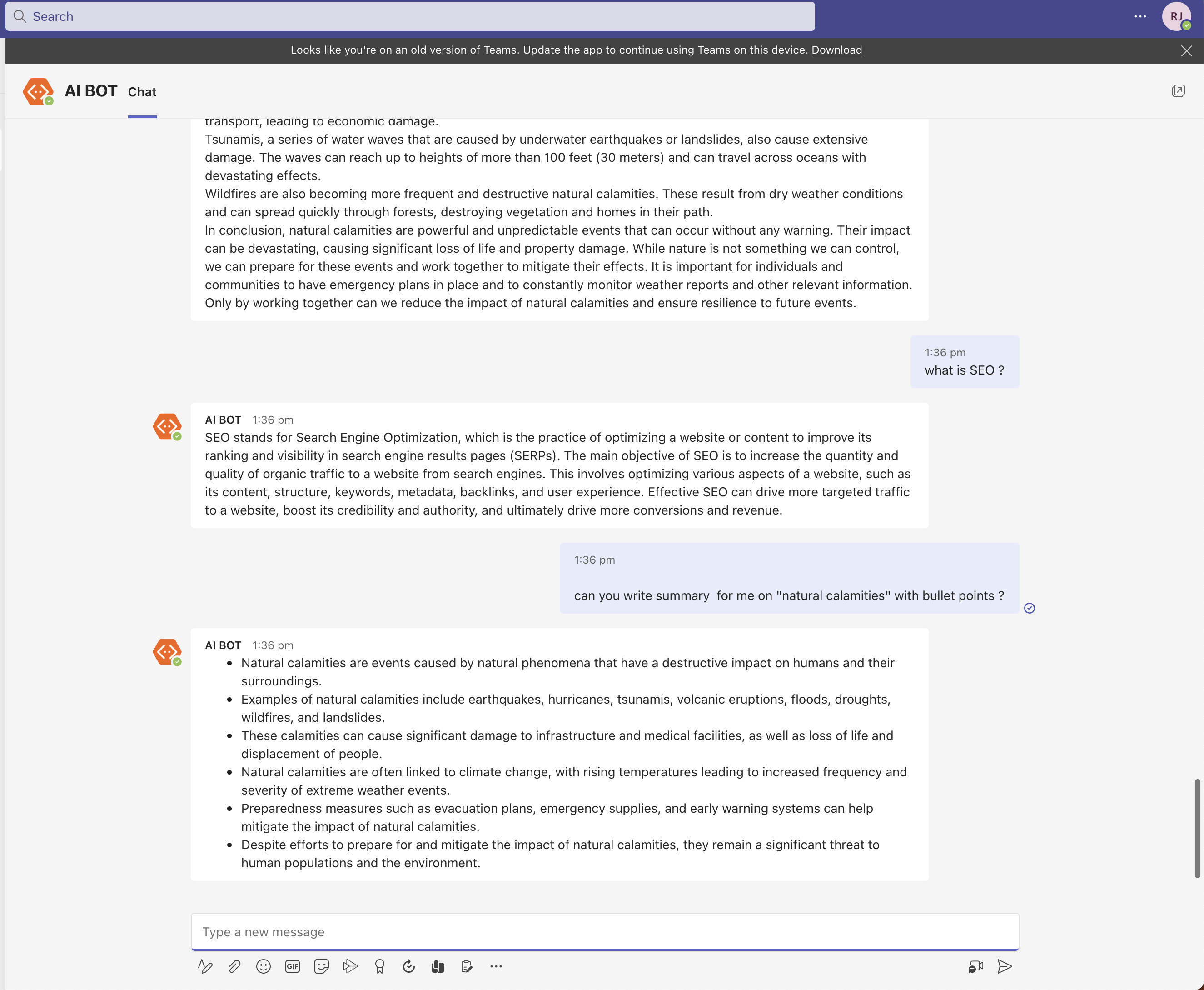Pop out the chat window
The image size is (1204, 990).
tap(1179, 91)
